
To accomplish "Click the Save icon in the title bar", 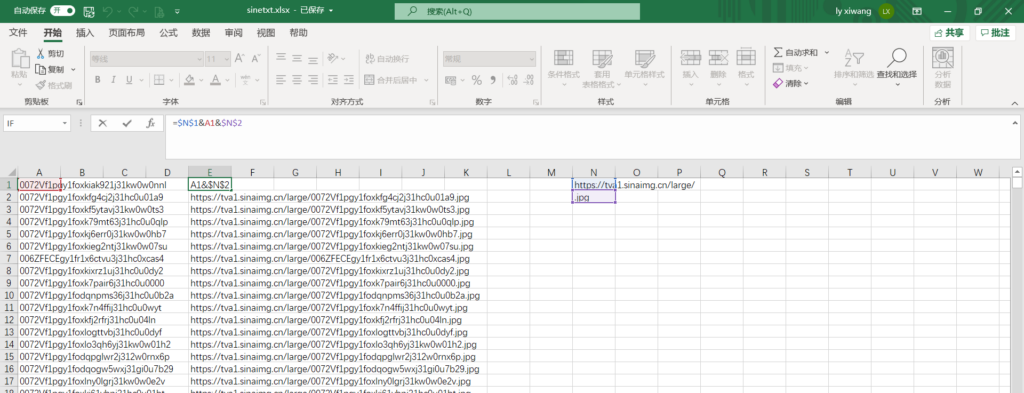I will pyautogui.click(x=89, y=12).
